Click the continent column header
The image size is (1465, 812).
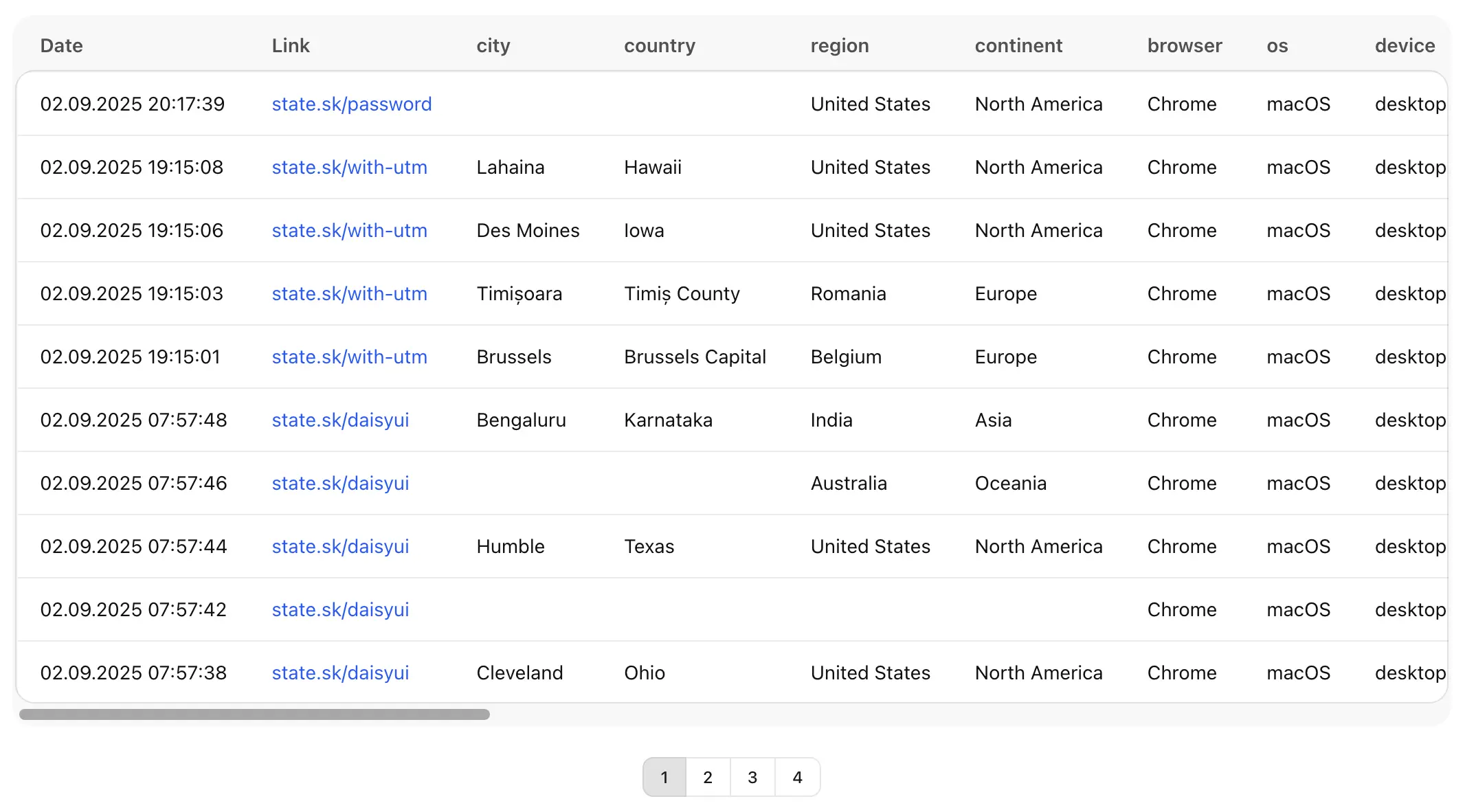tap(1018, 45)
